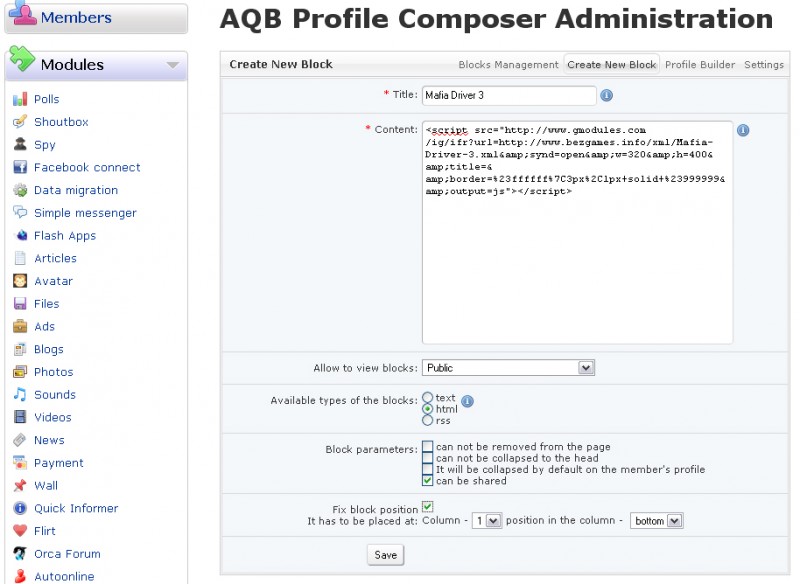The image size is (800, 584).
Task: Click the Avatar face icon
Action: click(20, 281)
